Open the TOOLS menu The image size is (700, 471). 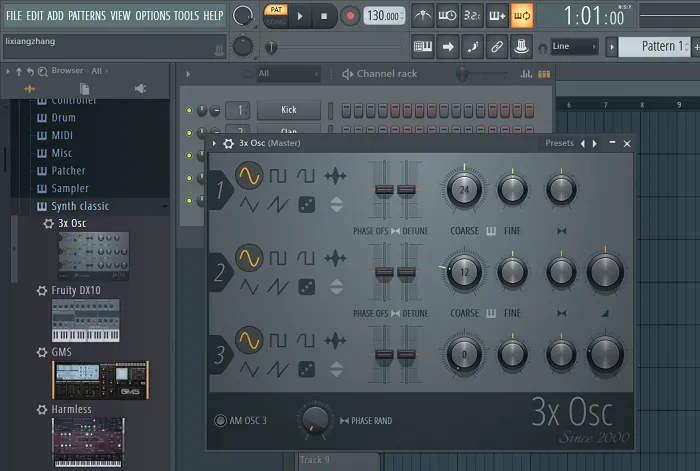tap(187, 16)
